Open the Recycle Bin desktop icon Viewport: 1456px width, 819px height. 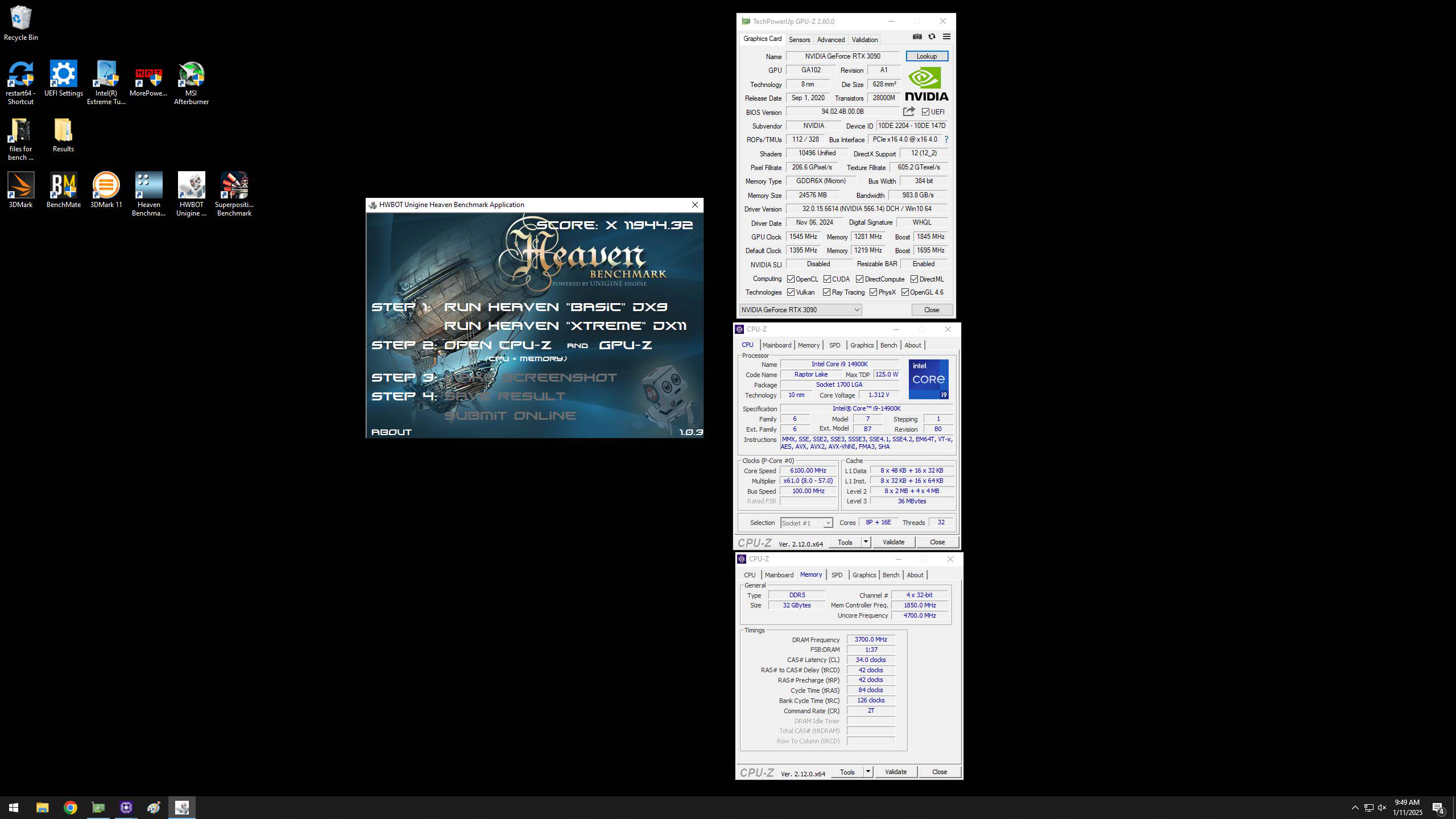(x=20, y=24)
